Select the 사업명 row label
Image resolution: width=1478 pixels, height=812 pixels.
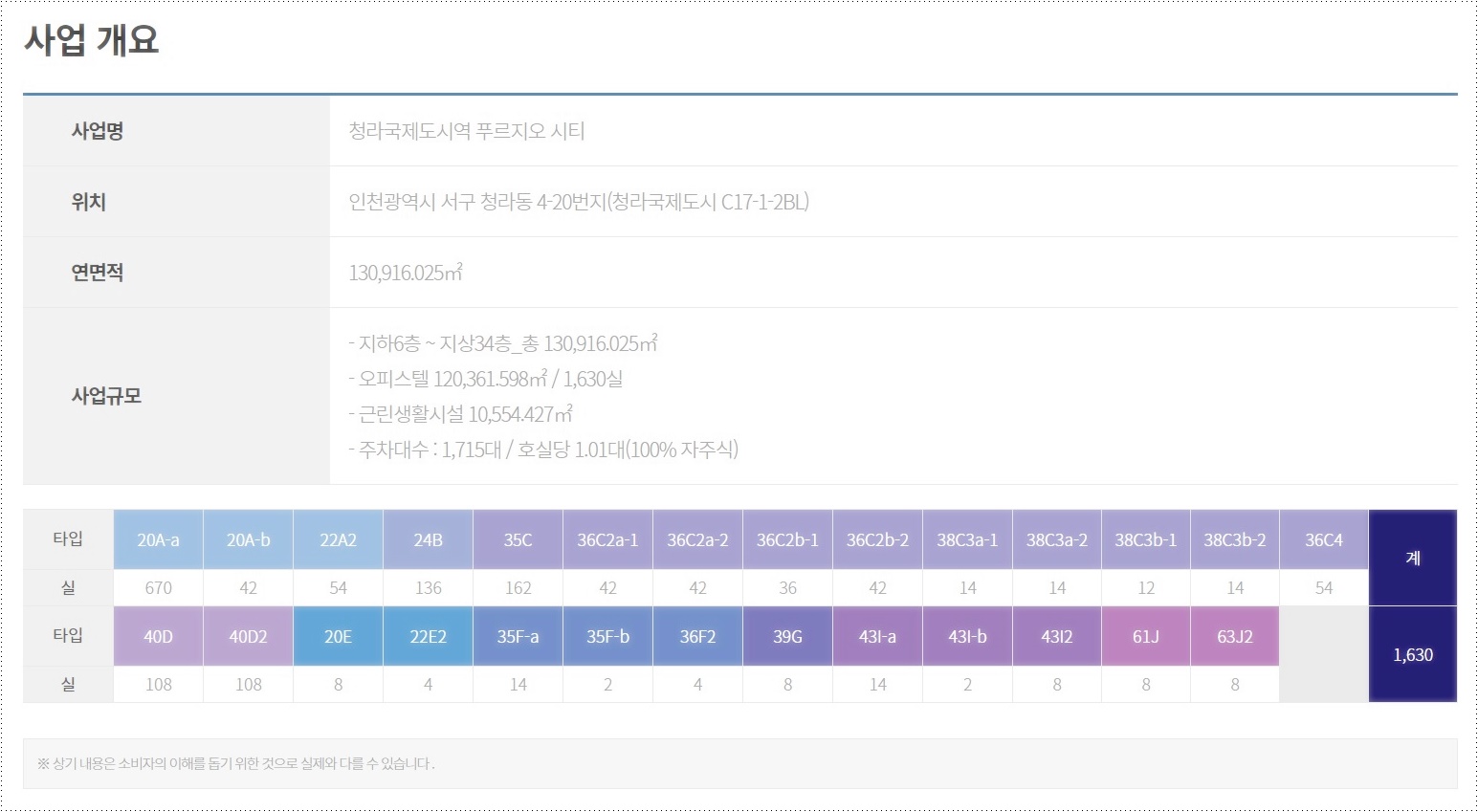pos(98,131)
